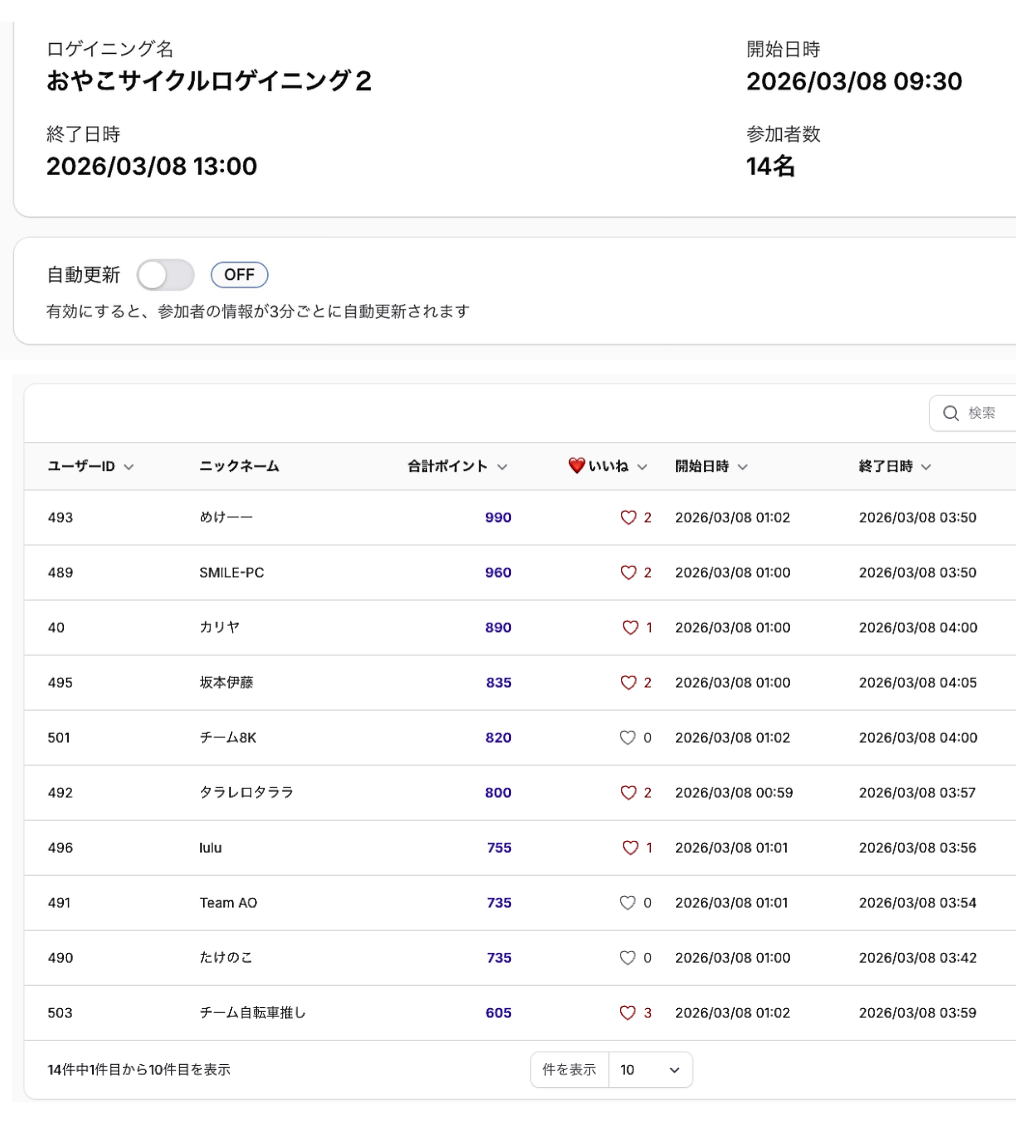Click total points 755
1016x1138 pixels.
(499, 848)
